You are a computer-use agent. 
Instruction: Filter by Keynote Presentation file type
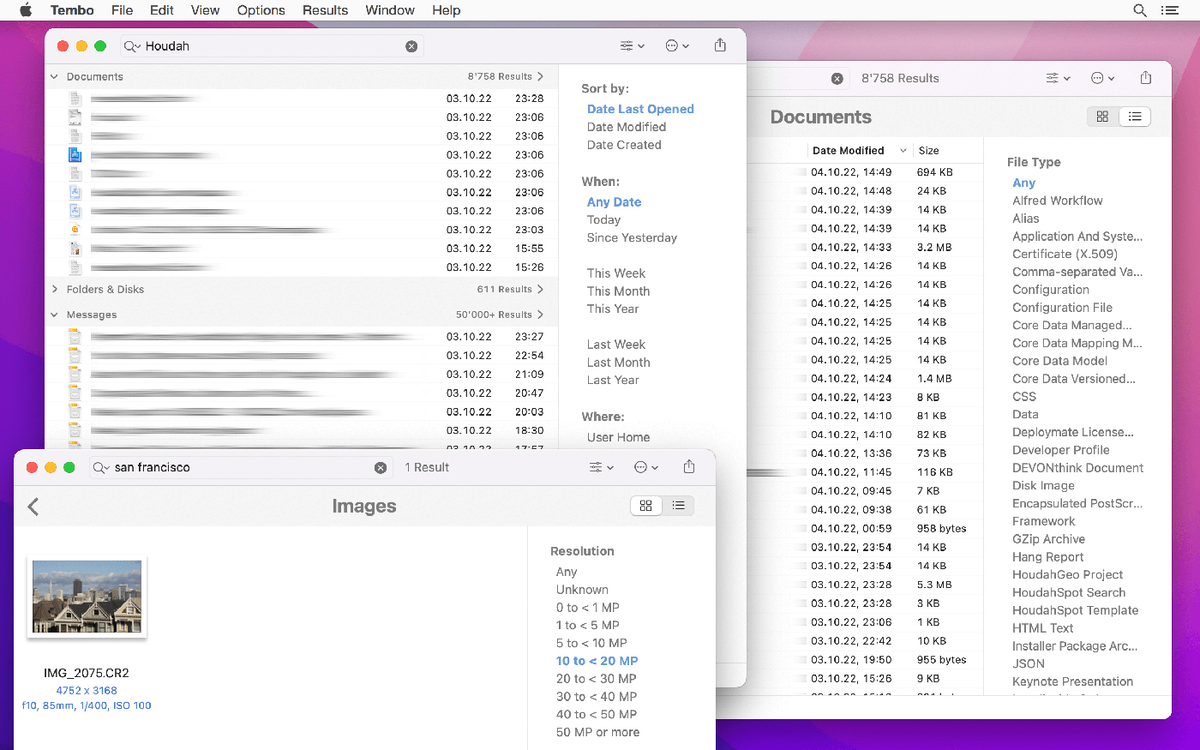click(1072, 682)
